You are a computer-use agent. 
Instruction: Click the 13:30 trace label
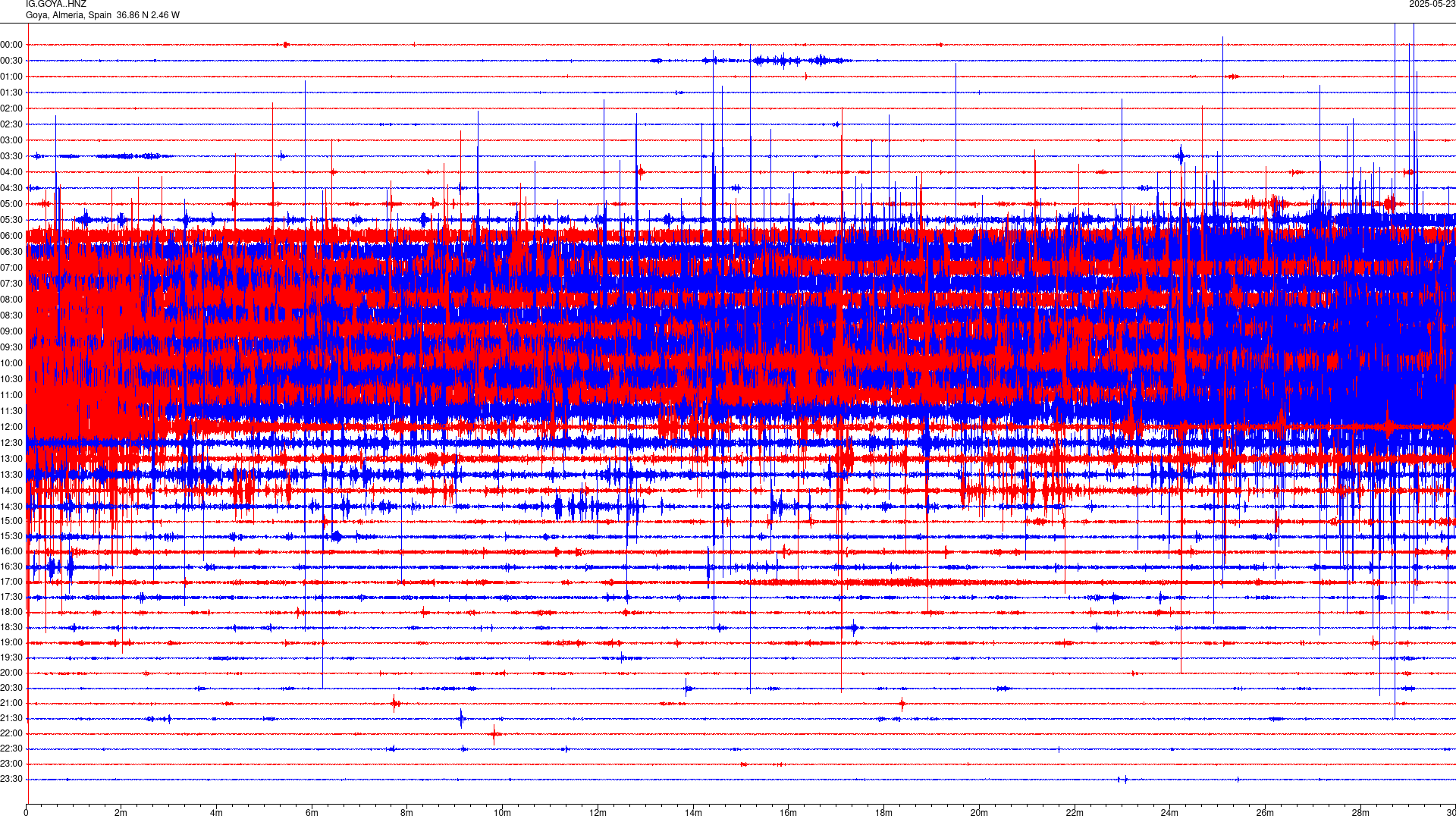[x=11, y=475]
